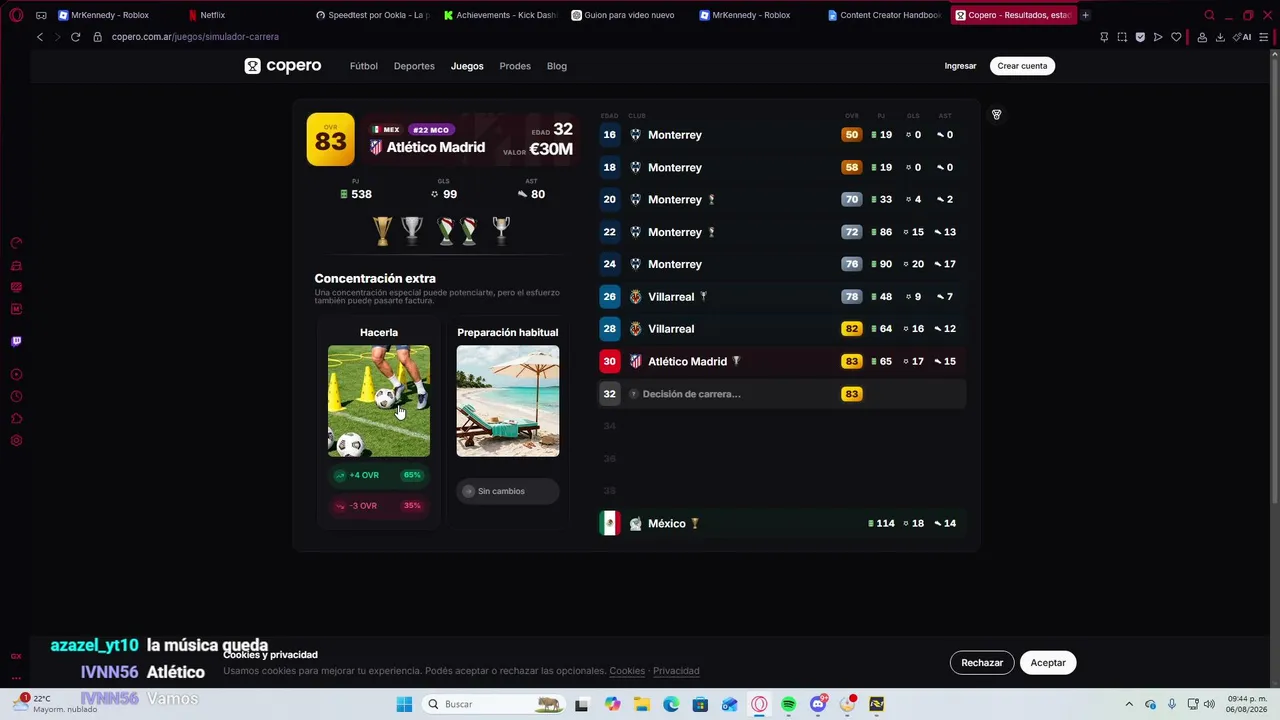Image resolution: width=1280 pixels, height=720 pixels.
Task: Accept cookies with Aceptar button
Action: pos(1048,663)
